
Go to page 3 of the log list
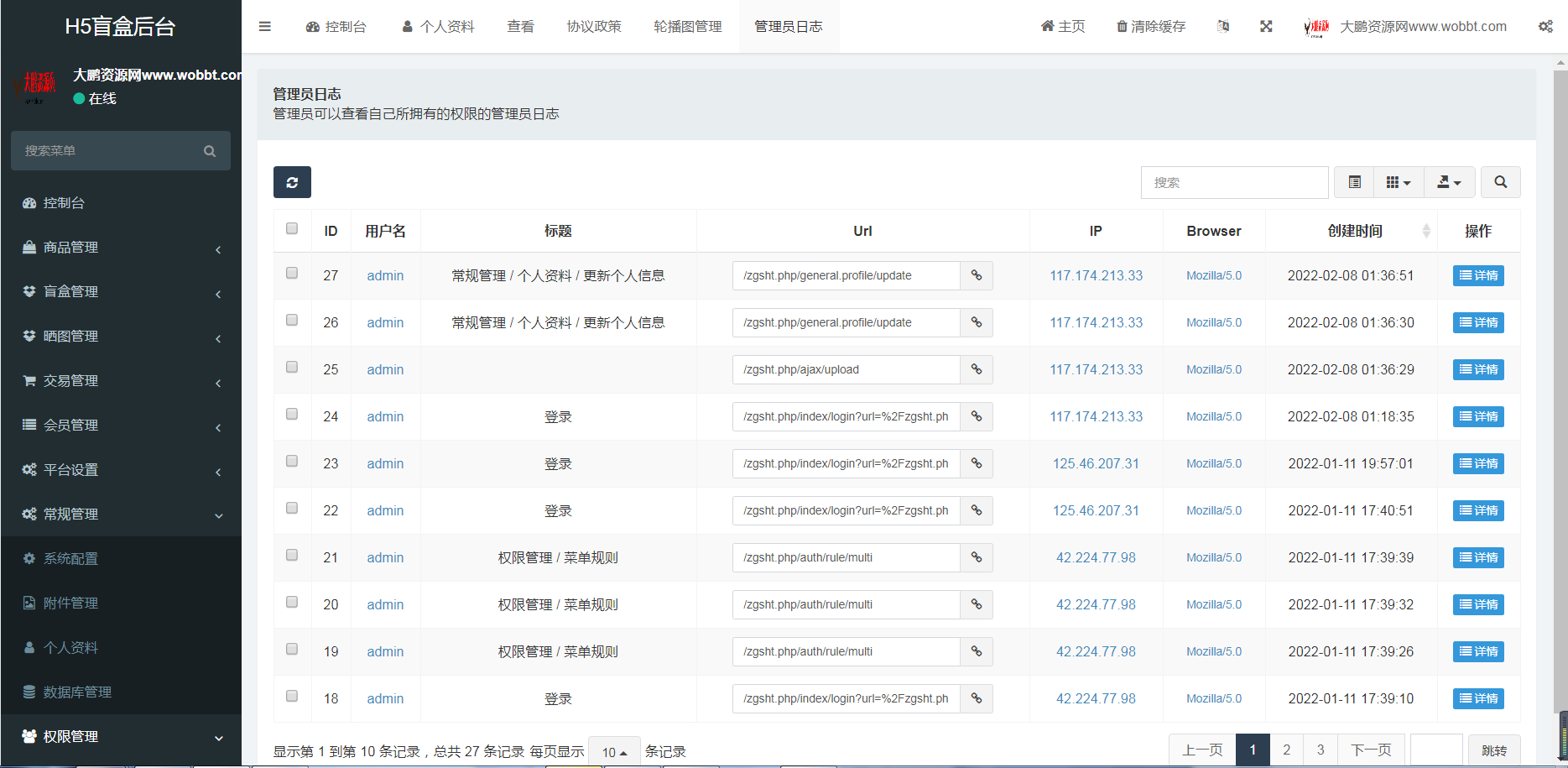click(x=1320, y=750)
